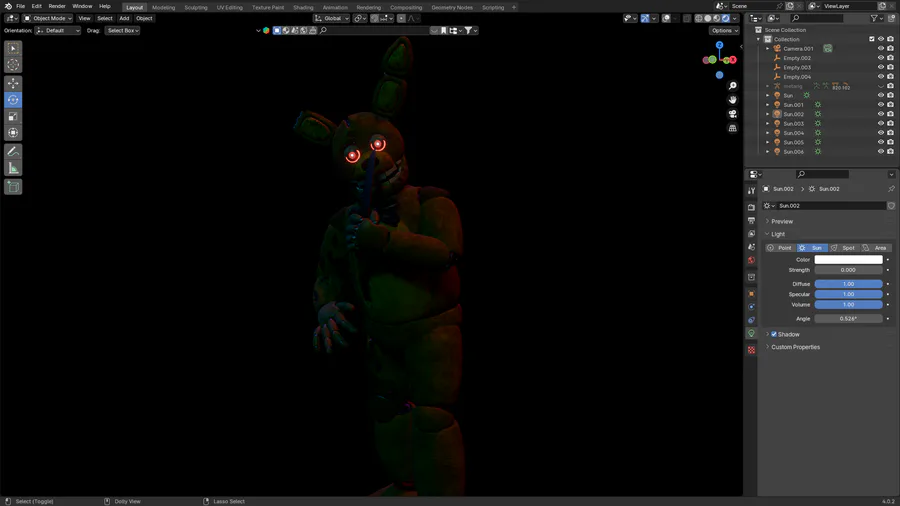The width and height of the screenshot is (900, 506).
Task: Switch to the Geometry Nodes workspace tab
Action: coord(452,7)
